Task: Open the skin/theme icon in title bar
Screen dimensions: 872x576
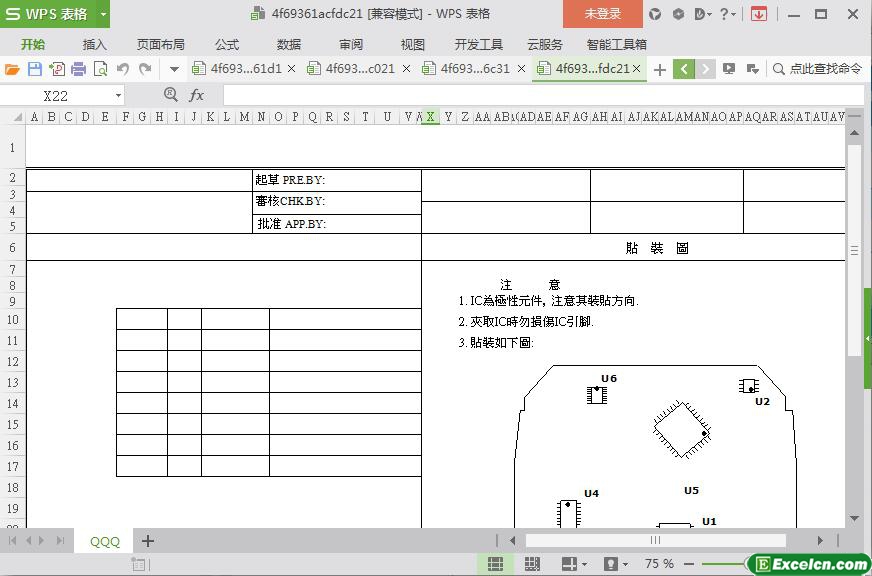Action: coord(655,14)
